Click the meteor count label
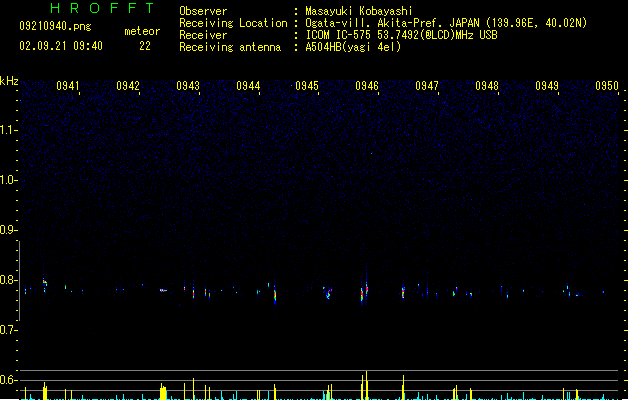The width and height of the screenshot is (629, 400). point(142,31)
